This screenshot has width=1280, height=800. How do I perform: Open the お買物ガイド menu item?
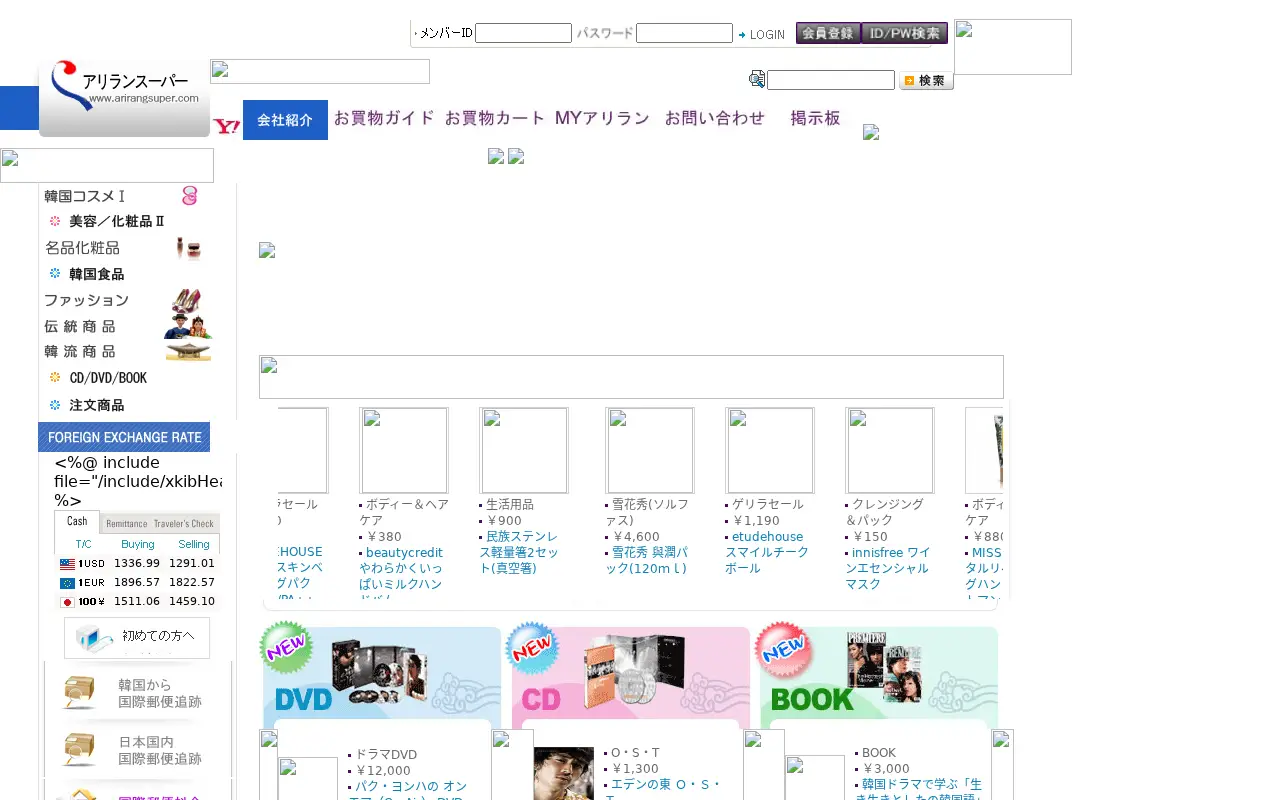pos(384,118)
